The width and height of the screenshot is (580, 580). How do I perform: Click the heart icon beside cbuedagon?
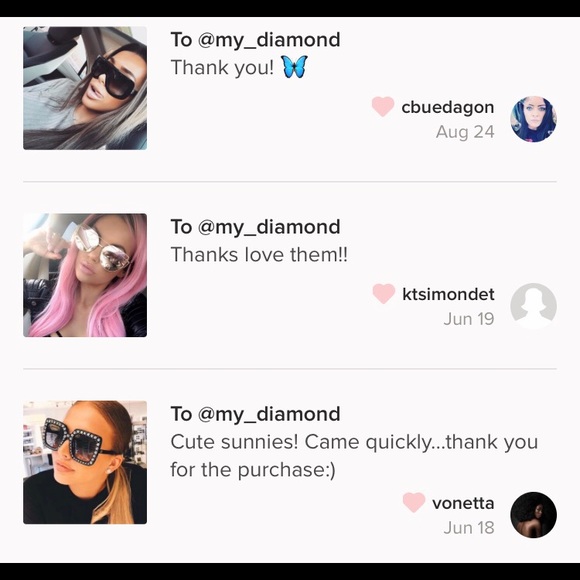point(383,106)
